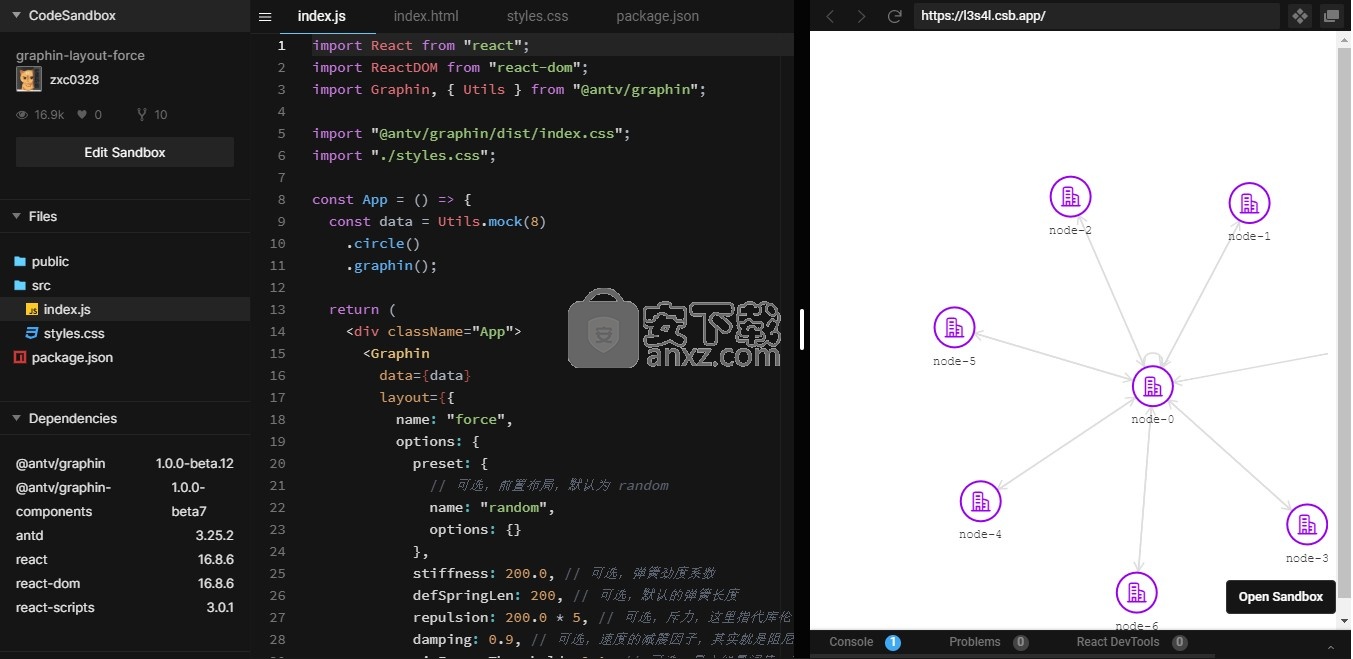This screenshot has height=659, width=1353.
Task: Switch to the package.json tab
Action: click(657, 16)
